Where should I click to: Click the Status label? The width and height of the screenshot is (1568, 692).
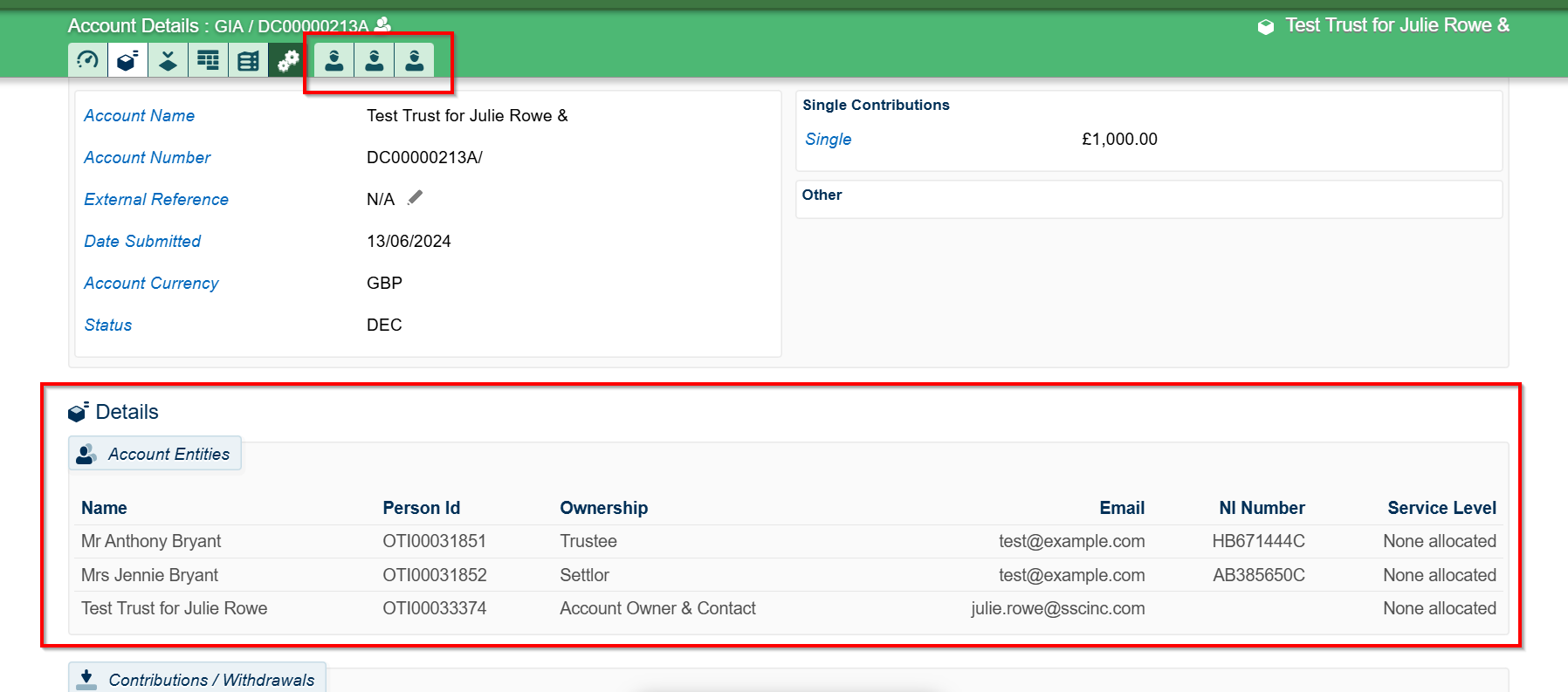pos(108,325)
